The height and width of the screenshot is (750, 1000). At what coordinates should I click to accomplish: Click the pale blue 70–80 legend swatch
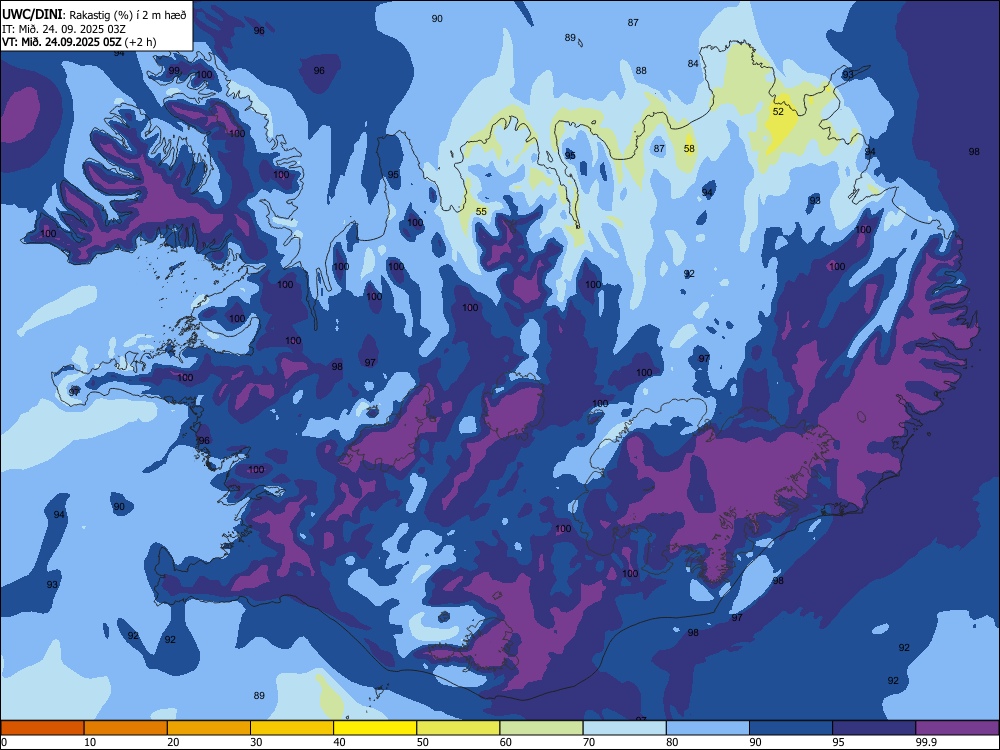click(x=625, y=728)
